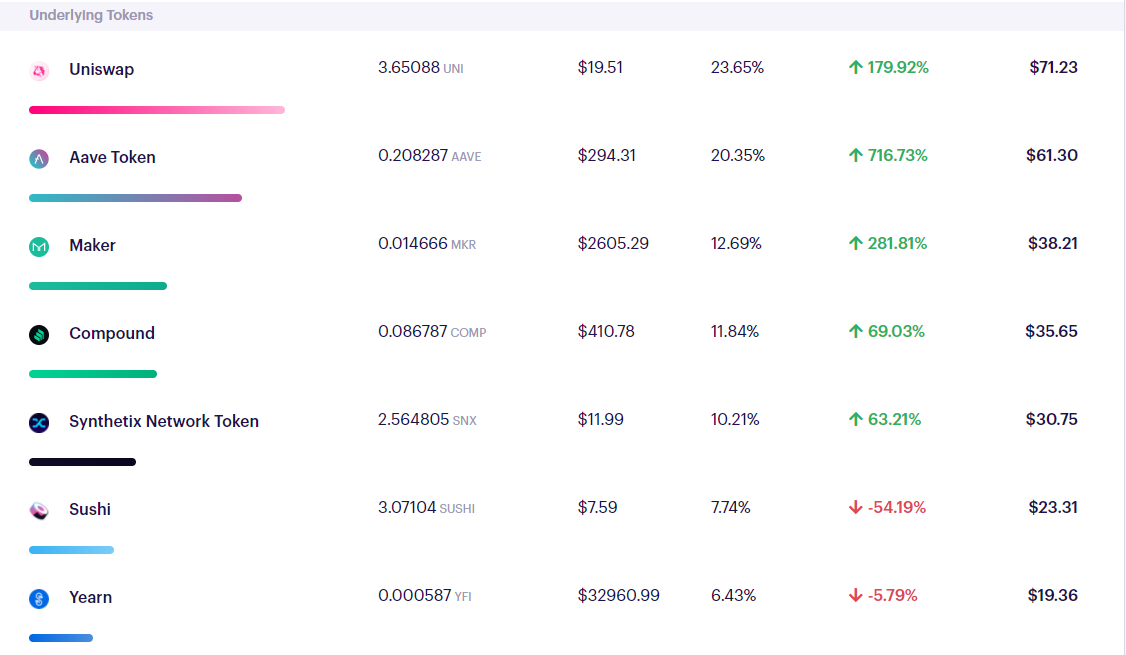
Task: Click the $19.51 Uniswap price
Action: 600,68
